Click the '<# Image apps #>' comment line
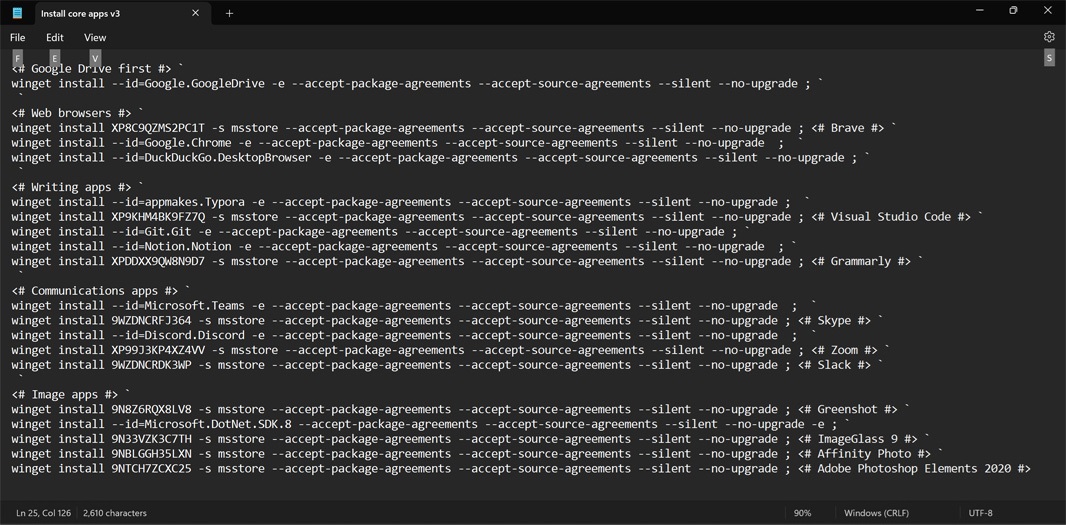Screen dimensions: 1066x525 coord(65,394)
